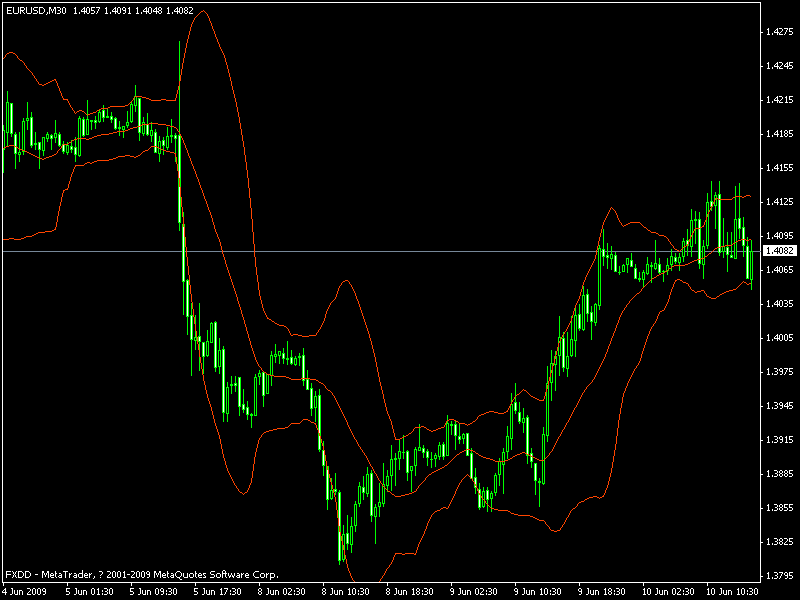Click the 1.3915 price axis label
The width and height of the screenshot is (800, 600).
(x=780, y=439)
